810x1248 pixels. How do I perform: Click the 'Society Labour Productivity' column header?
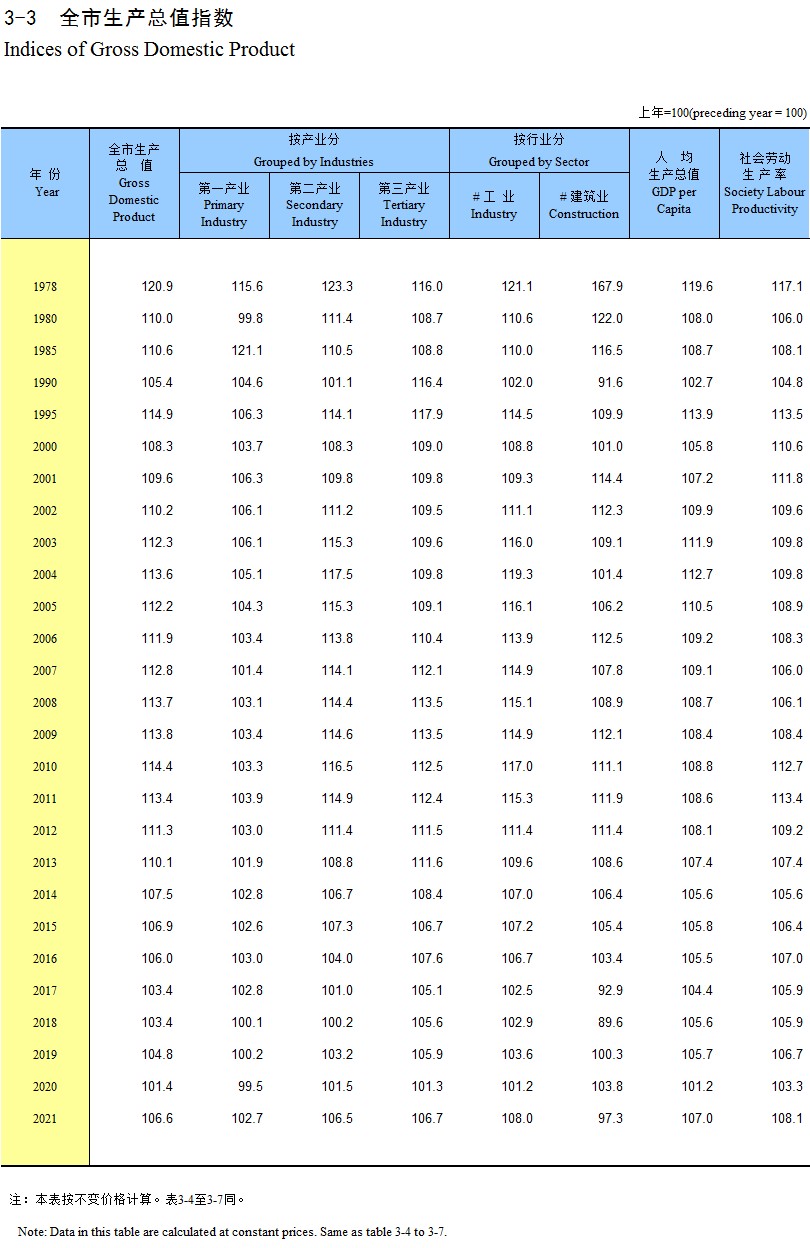764,183
